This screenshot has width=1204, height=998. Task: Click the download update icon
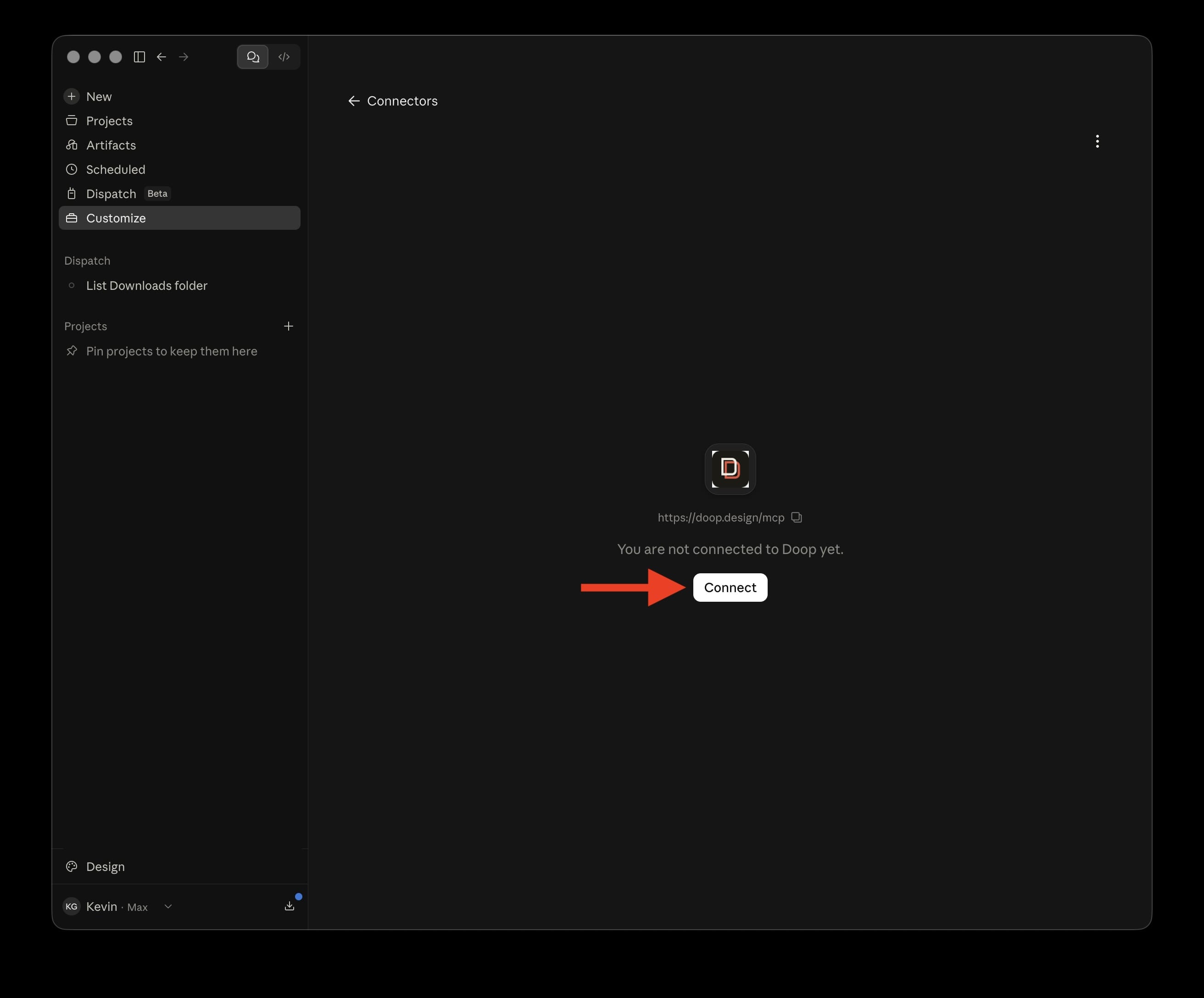pos(290,906)
